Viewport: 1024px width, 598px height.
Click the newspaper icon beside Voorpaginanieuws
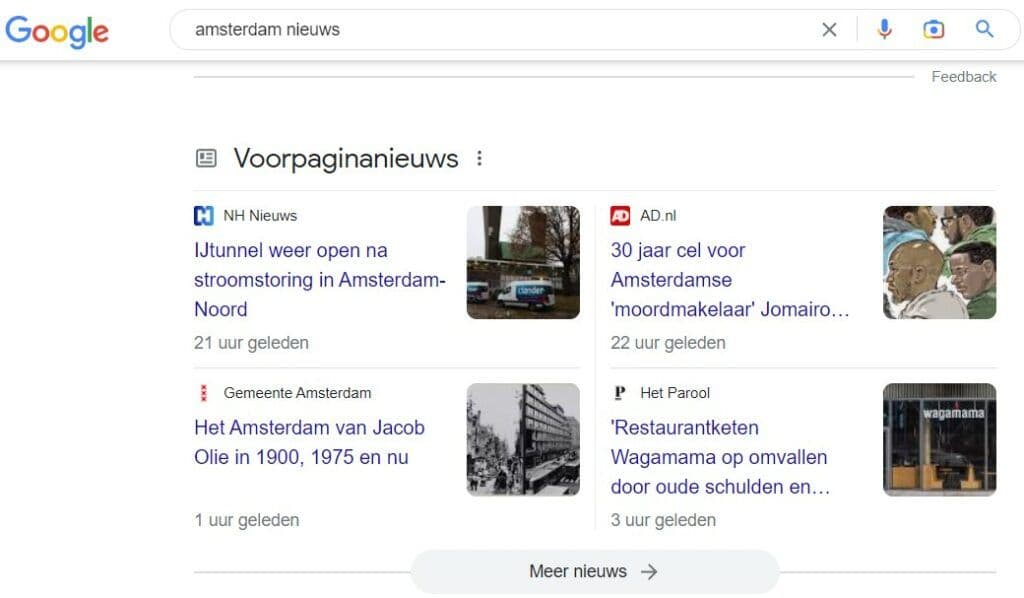tap(206, 158)
